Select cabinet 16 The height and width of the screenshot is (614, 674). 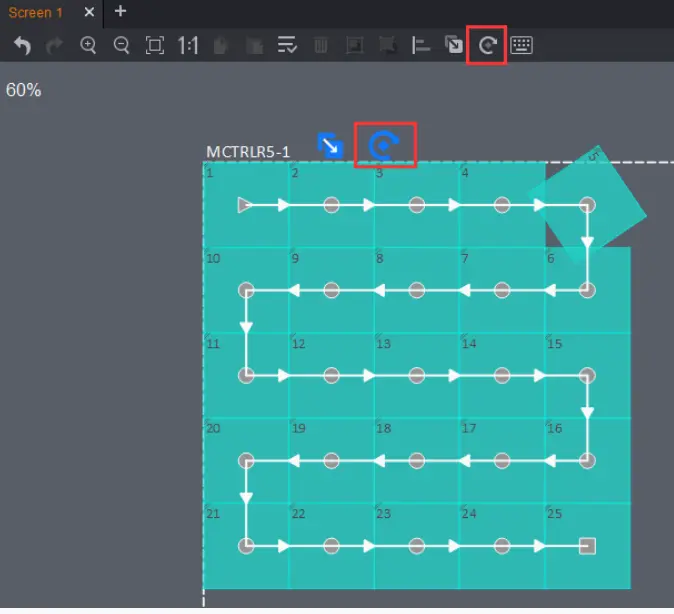[x=587, y=460]
